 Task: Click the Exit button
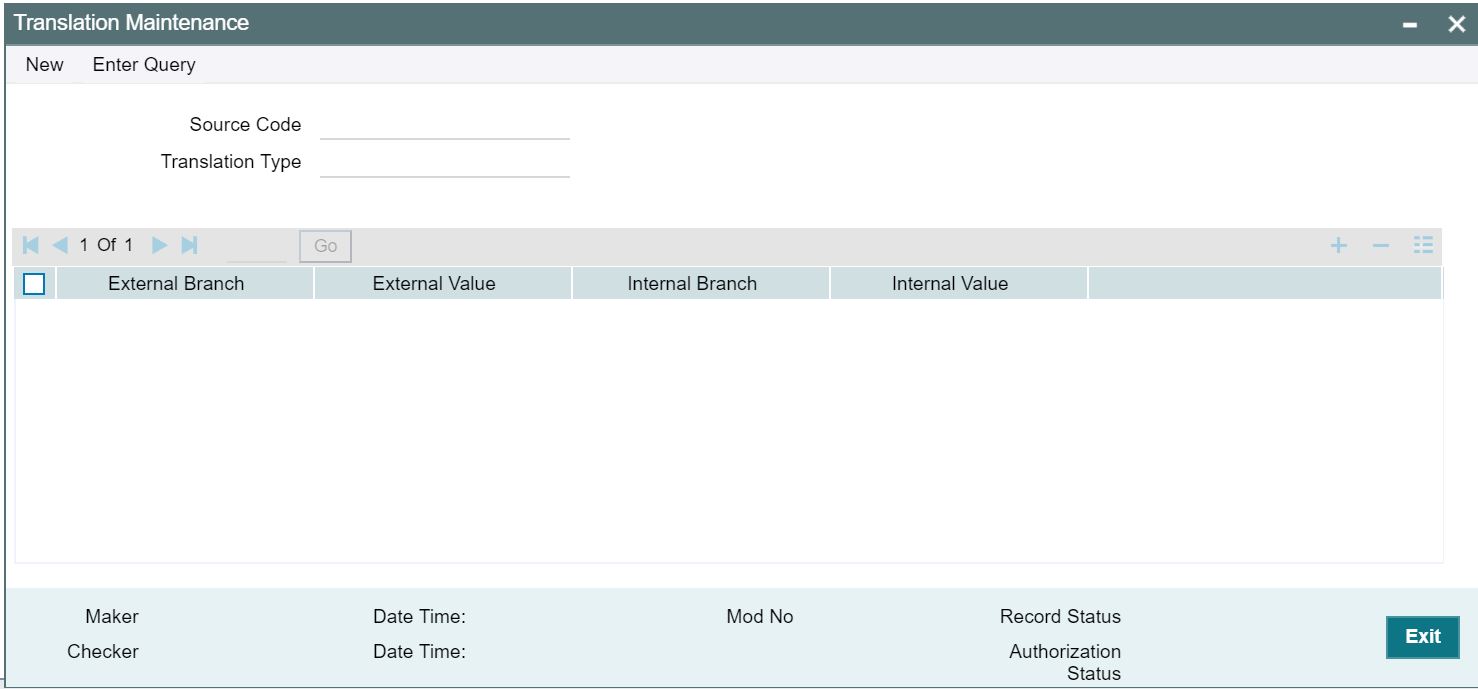tap(1423, 637)
